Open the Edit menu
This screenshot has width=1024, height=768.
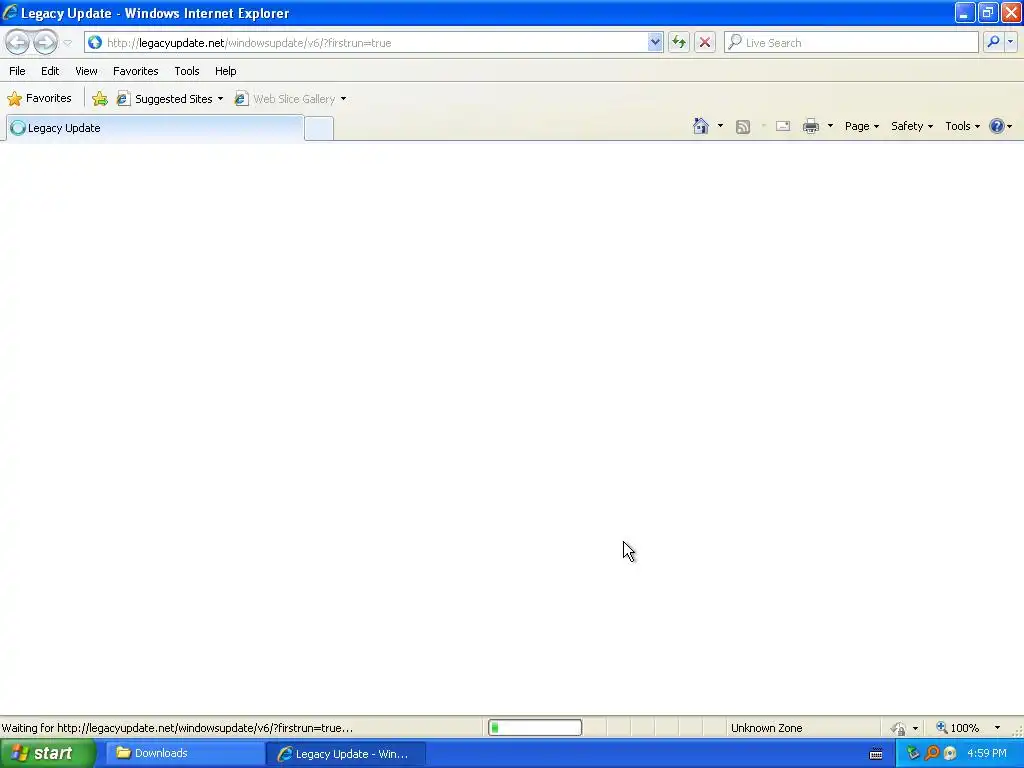point(50,71)
